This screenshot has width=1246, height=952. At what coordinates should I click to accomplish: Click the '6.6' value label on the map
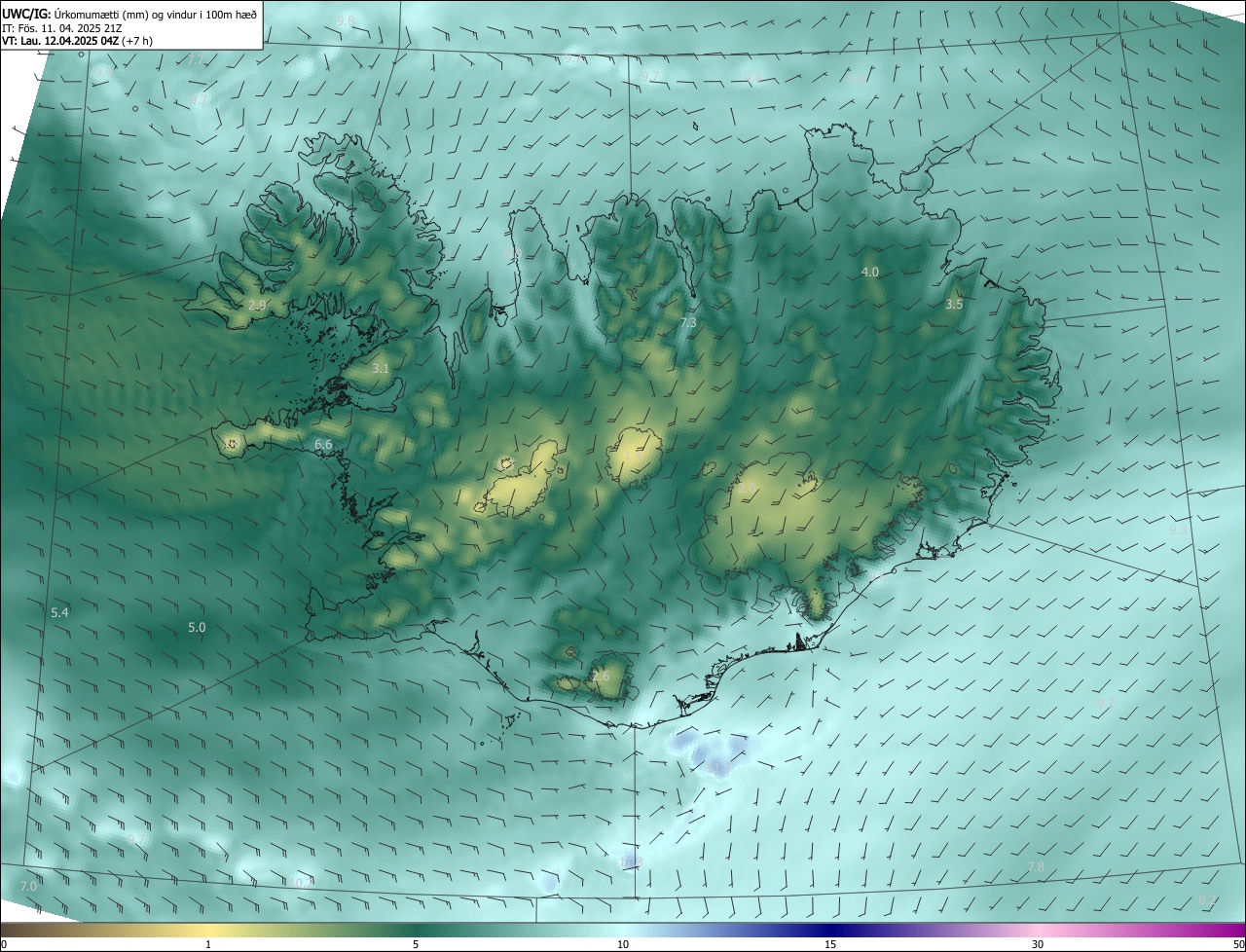[x=324, y=444]
